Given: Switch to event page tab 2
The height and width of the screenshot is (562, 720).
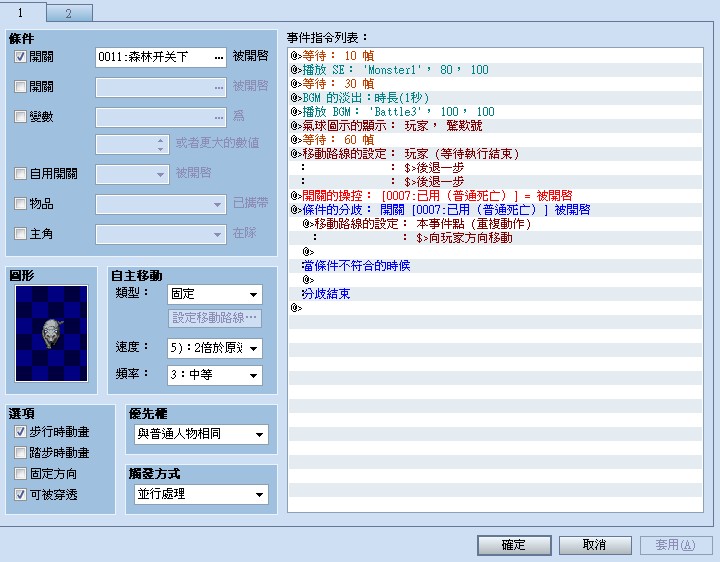Looking at the screenshot, I should tap(69, 13).
